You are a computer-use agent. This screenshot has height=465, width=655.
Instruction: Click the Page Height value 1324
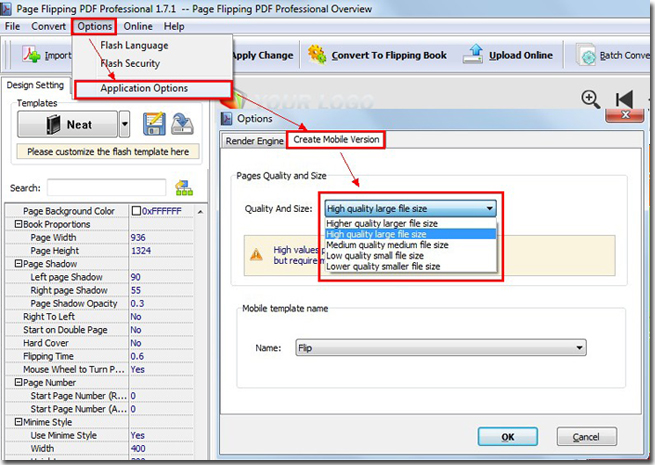(141, 251)
